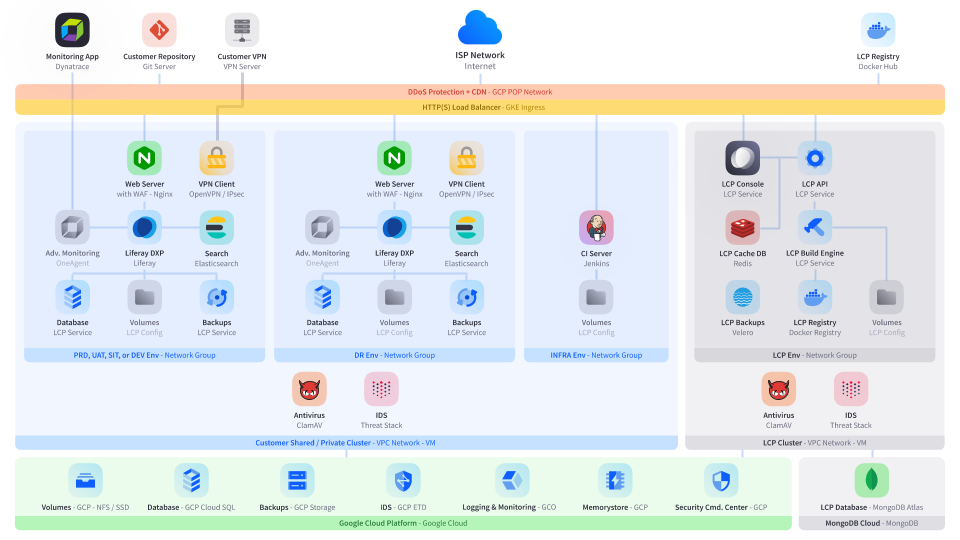The width and height of the screenshot is (960, 540).
Task: Click the LCP Build Engine icon
Action: coord(815,228)
